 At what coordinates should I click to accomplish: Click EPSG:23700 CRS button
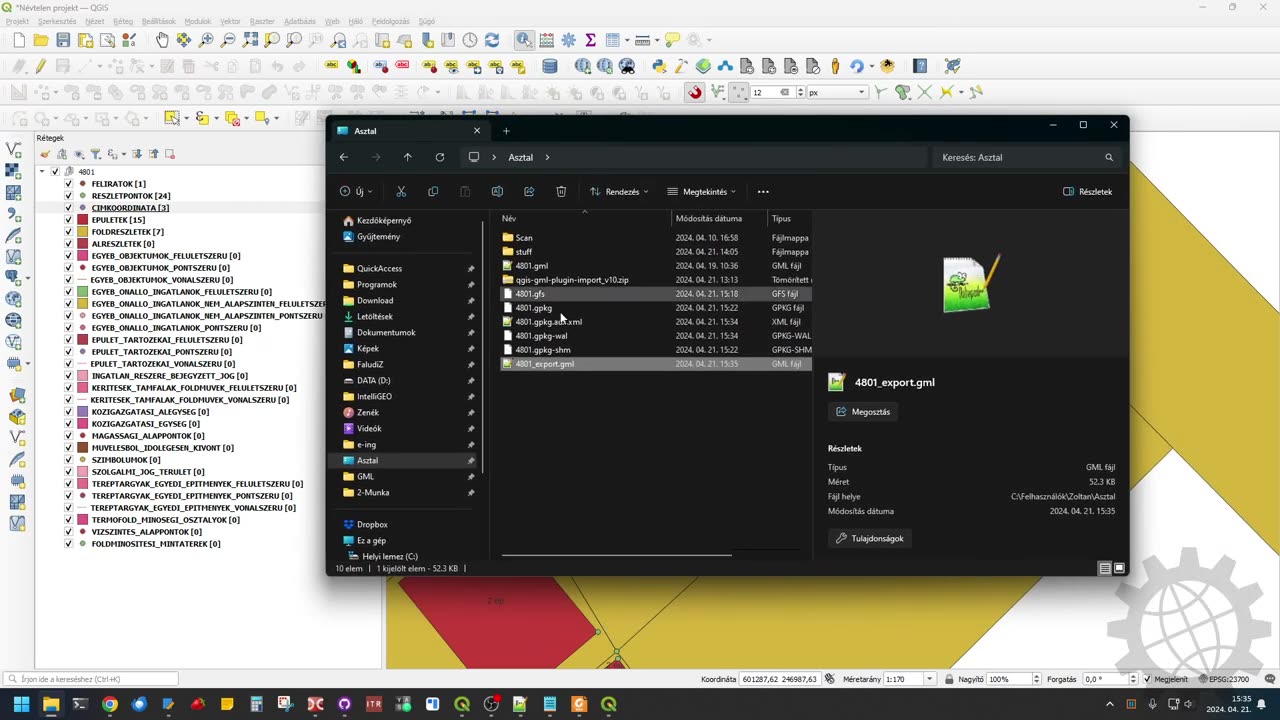(1224, 679)
